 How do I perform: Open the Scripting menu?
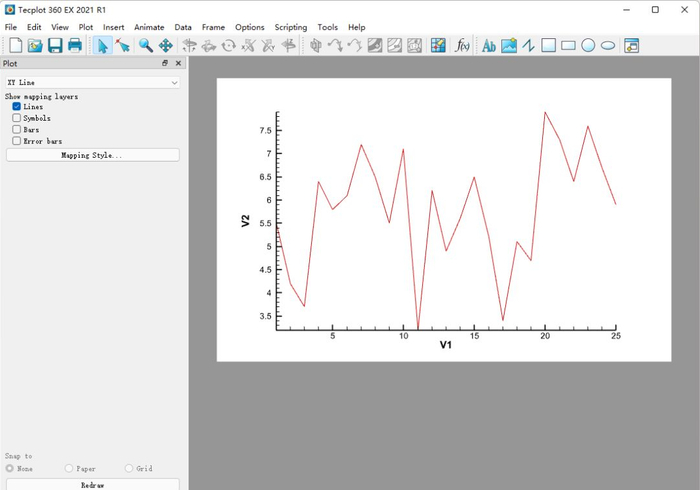point(291,27)
